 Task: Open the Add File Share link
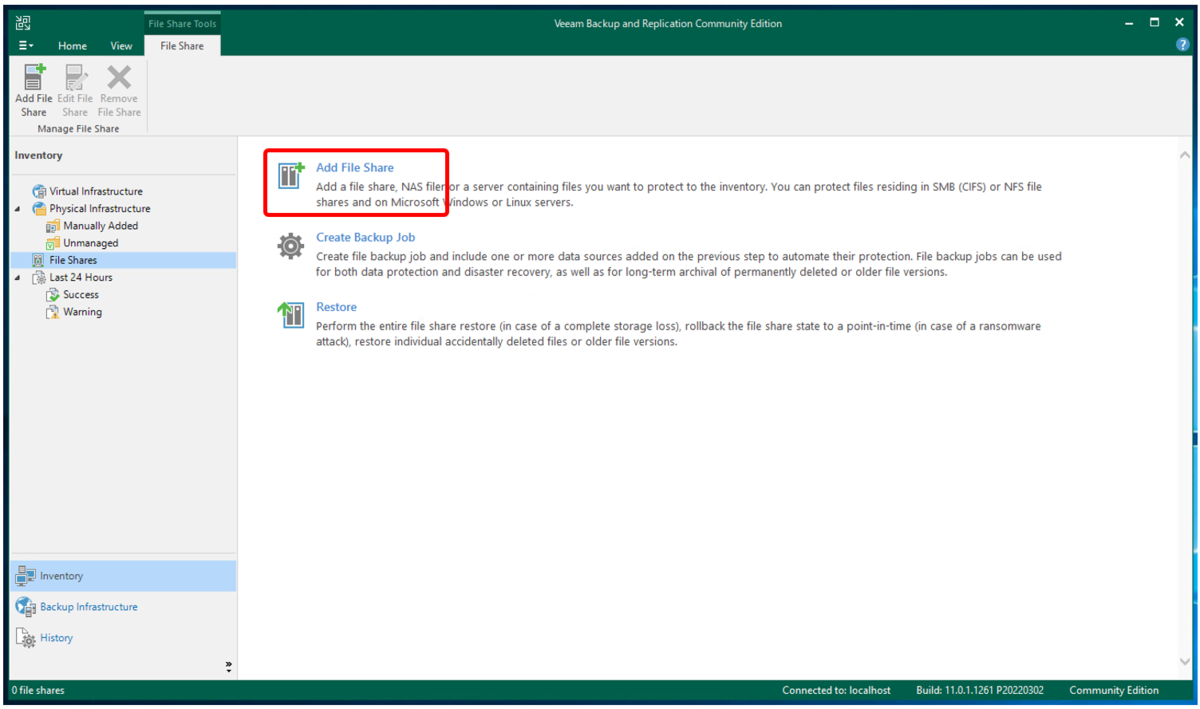pyautogui.click(x=355, y=168)
